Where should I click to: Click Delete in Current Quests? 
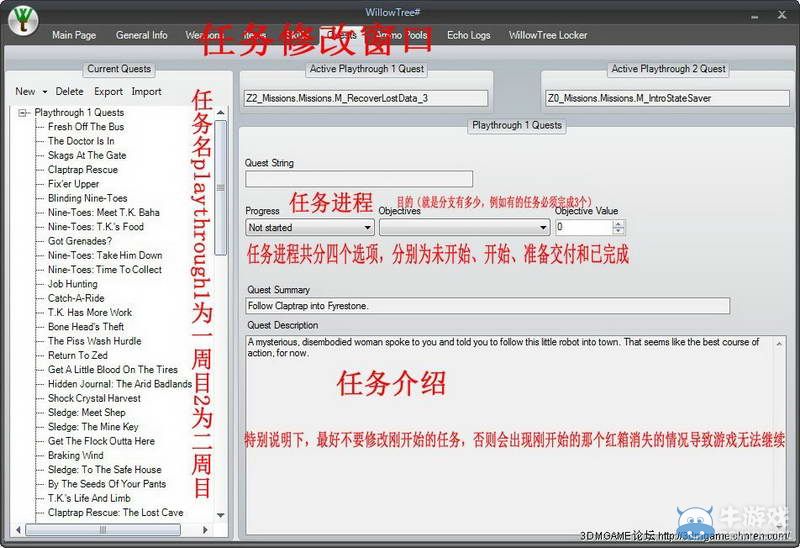69,91
